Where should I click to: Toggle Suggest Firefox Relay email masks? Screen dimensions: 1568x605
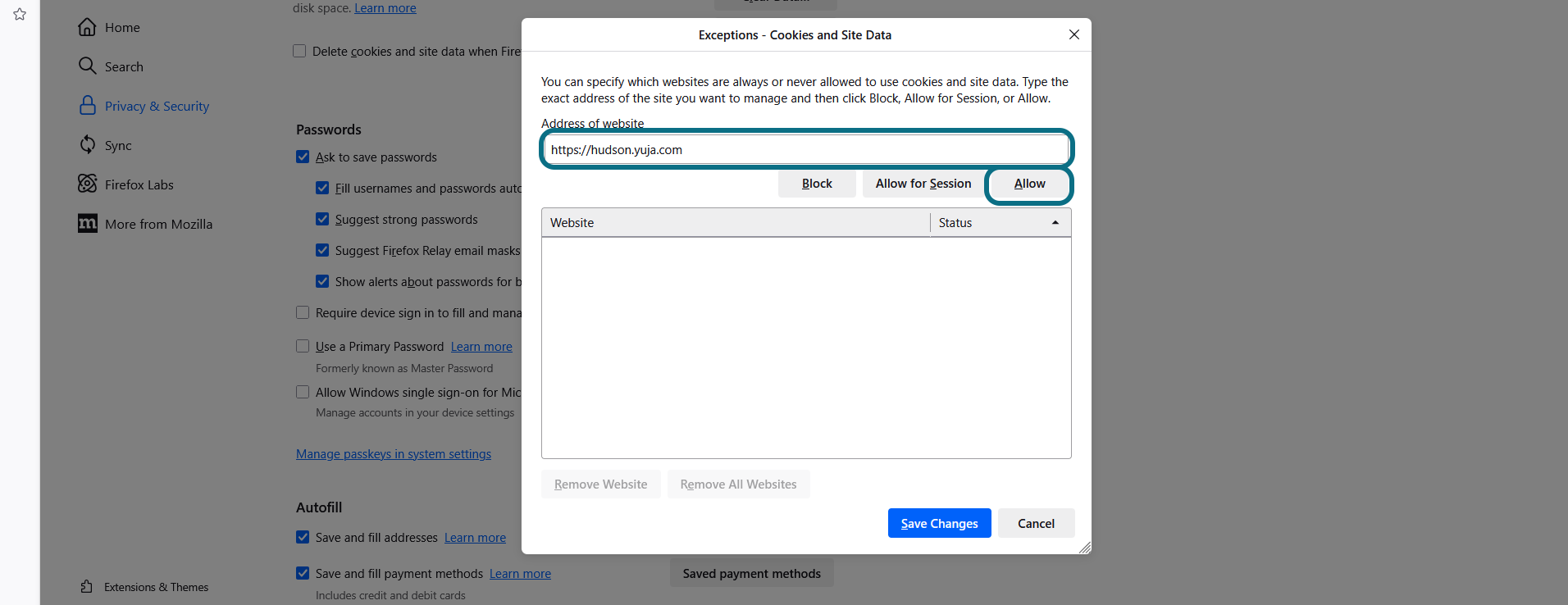322,250
